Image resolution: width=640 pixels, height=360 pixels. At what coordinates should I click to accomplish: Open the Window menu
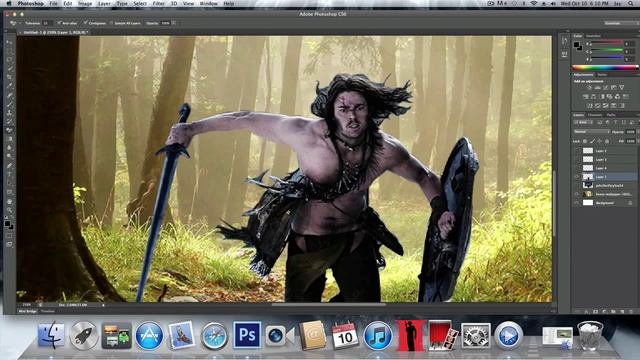[x=208, y=3]
